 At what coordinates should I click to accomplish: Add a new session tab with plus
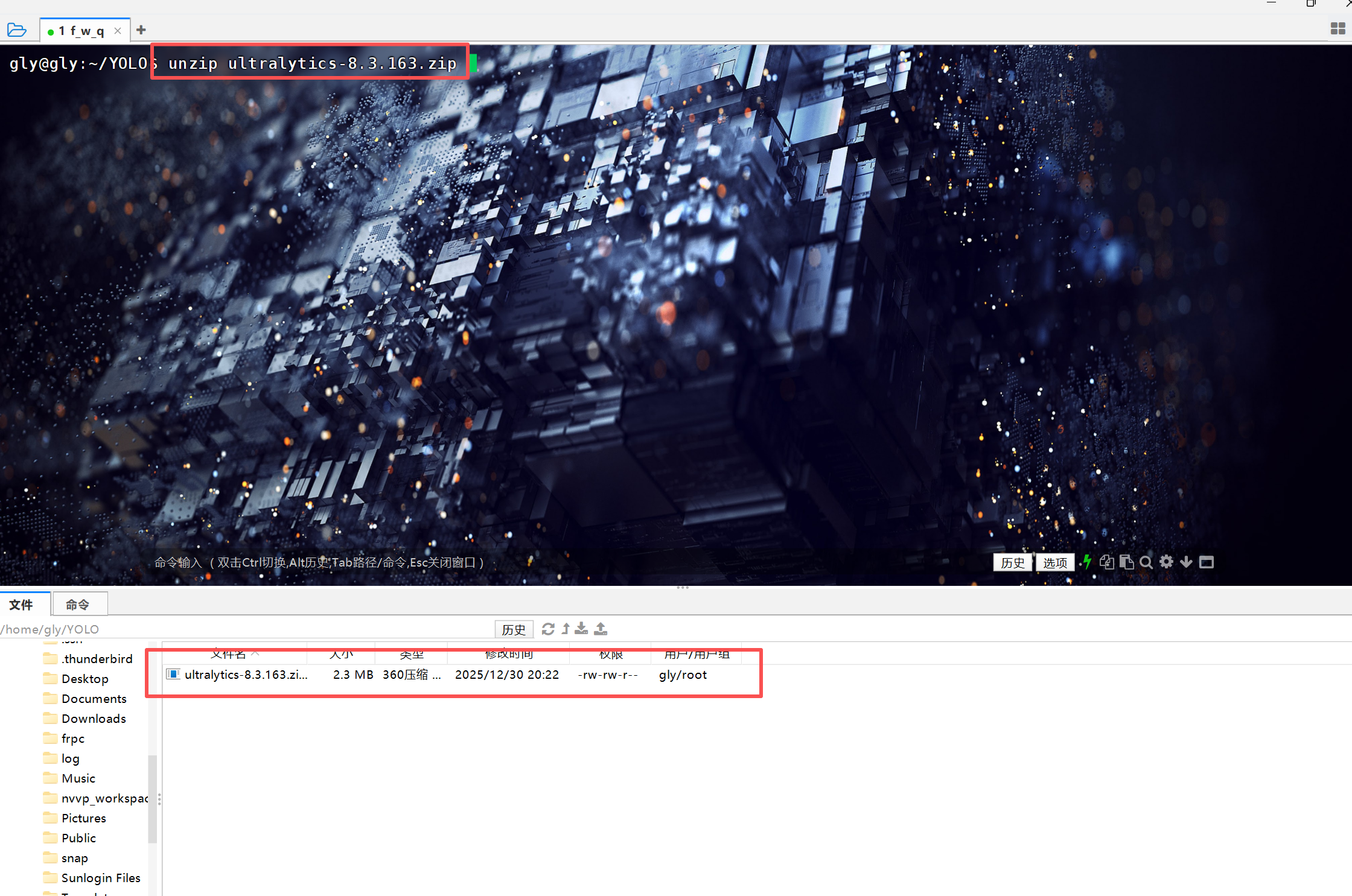click(141, 30)
